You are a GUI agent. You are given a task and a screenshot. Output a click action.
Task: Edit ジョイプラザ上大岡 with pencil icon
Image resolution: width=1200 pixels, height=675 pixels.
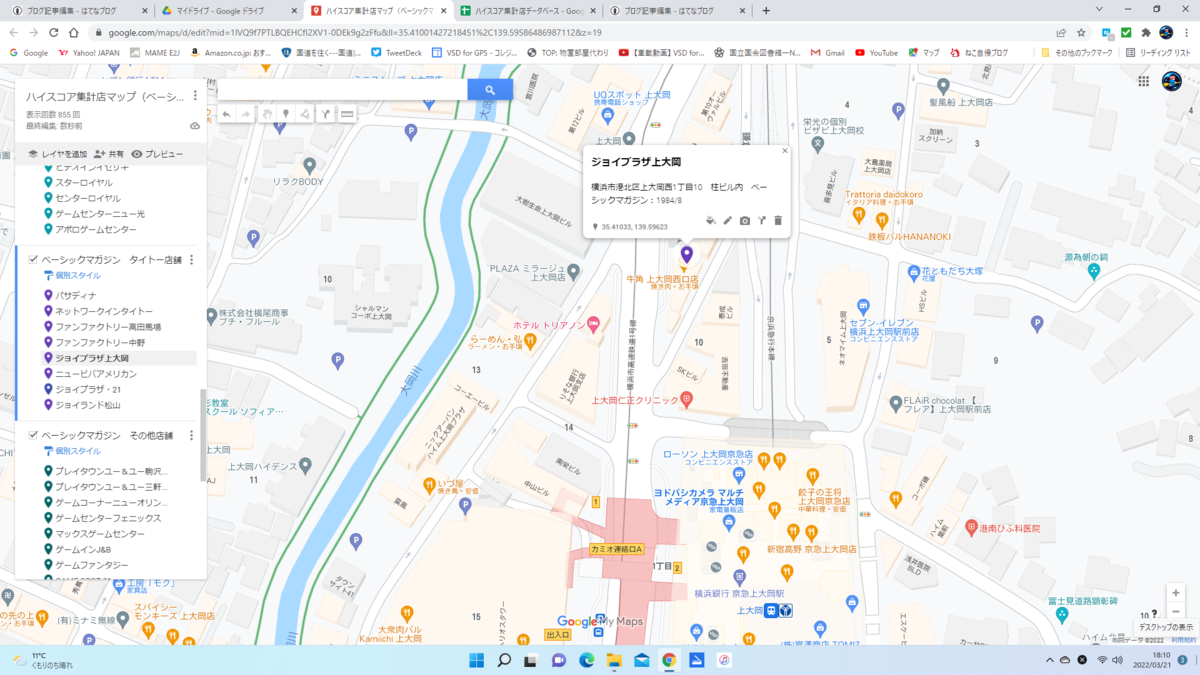(x=728, y=221)
